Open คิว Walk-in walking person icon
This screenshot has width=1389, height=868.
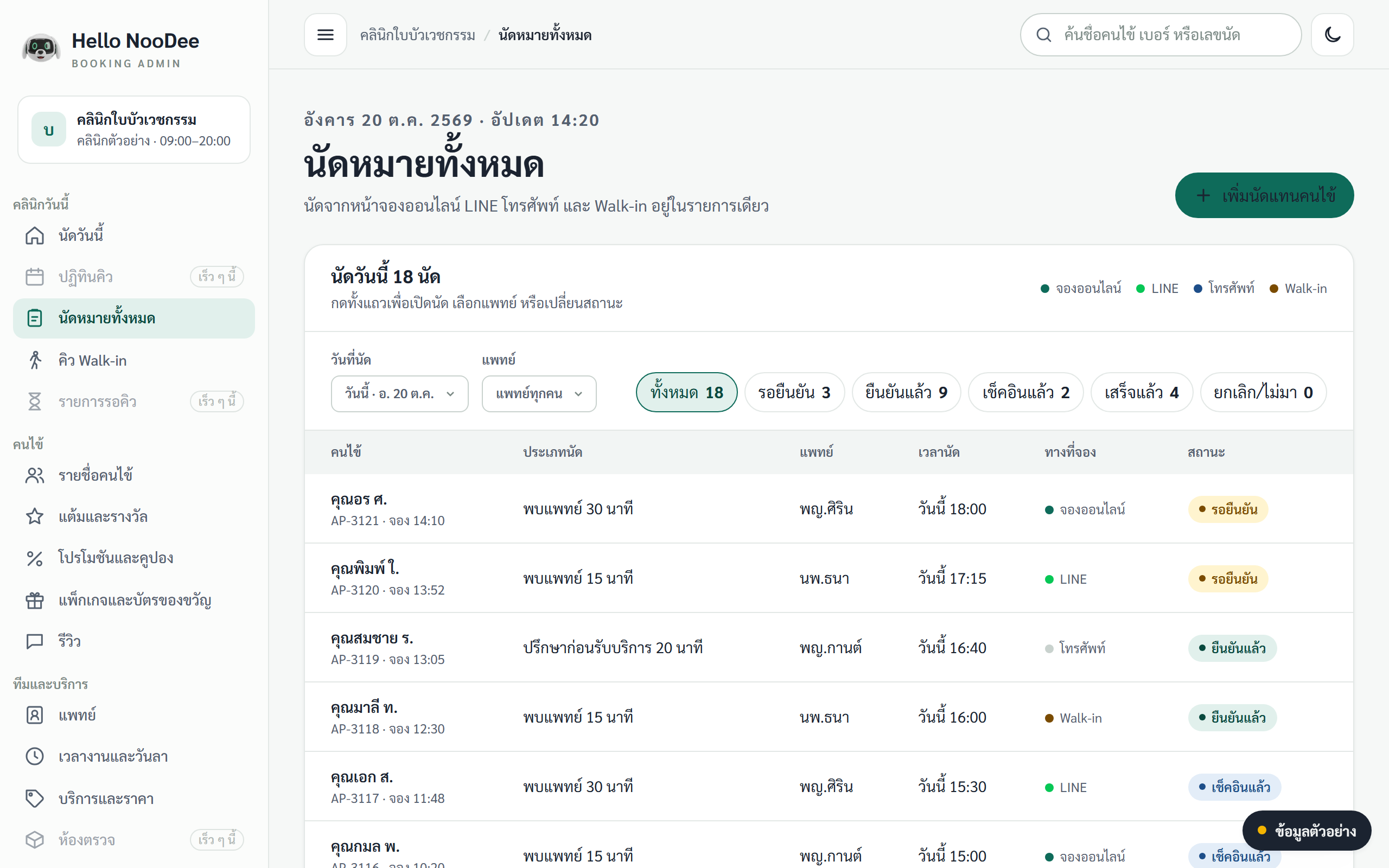click(x=34, y=360)
